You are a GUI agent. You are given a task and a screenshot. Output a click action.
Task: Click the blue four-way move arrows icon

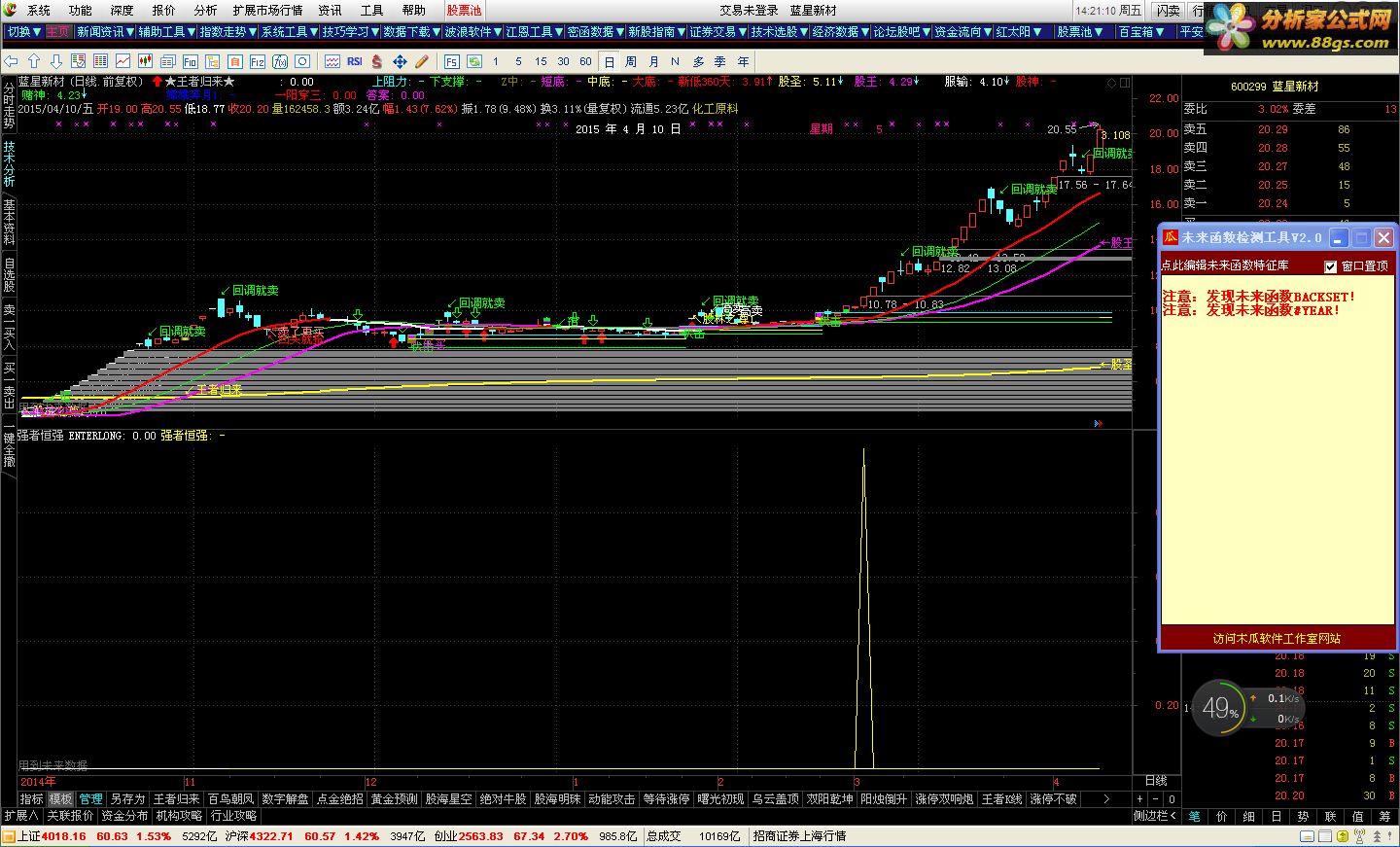[x=400, y=61]
